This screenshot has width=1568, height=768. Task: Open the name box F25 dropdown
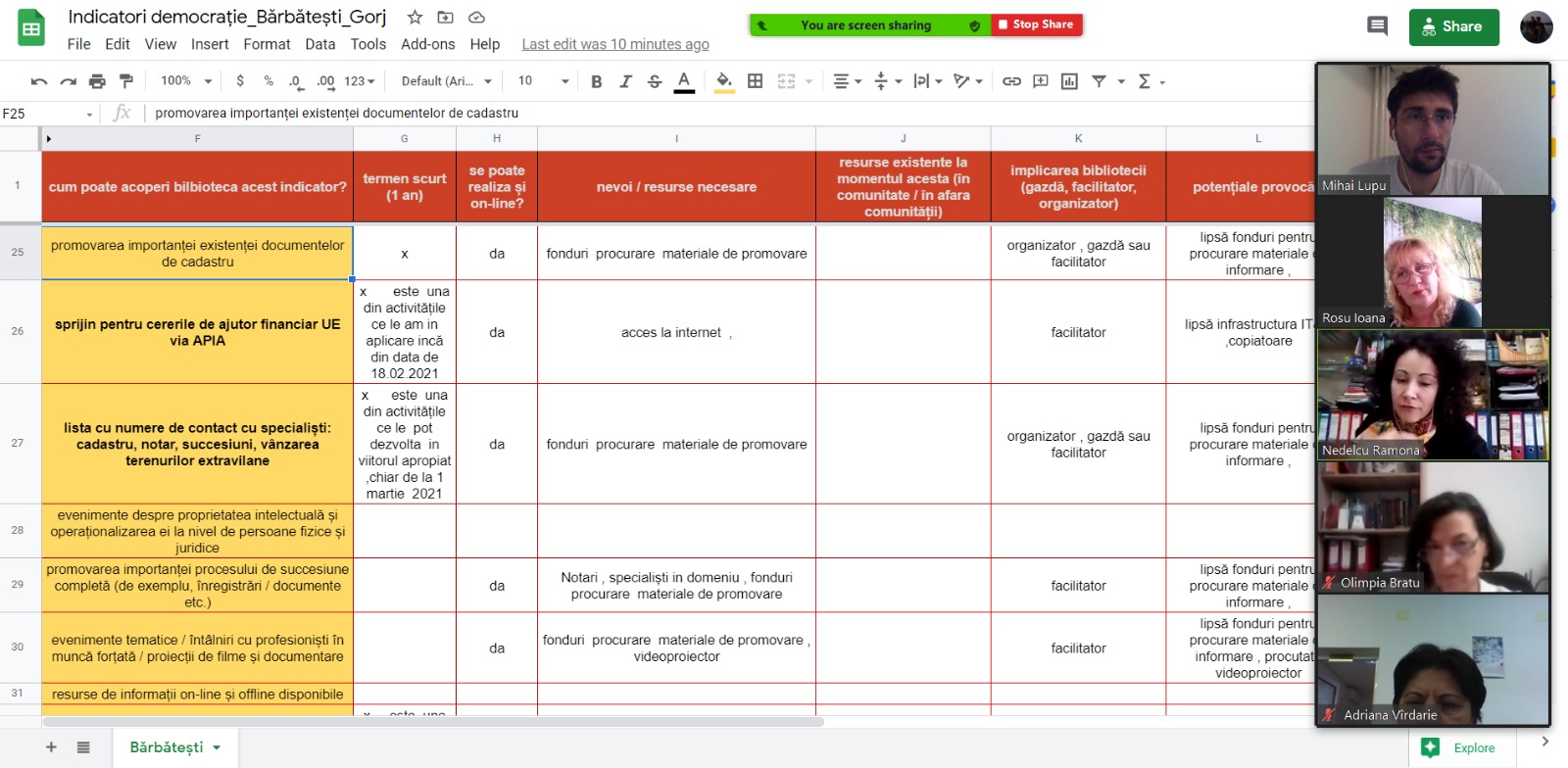89,114
